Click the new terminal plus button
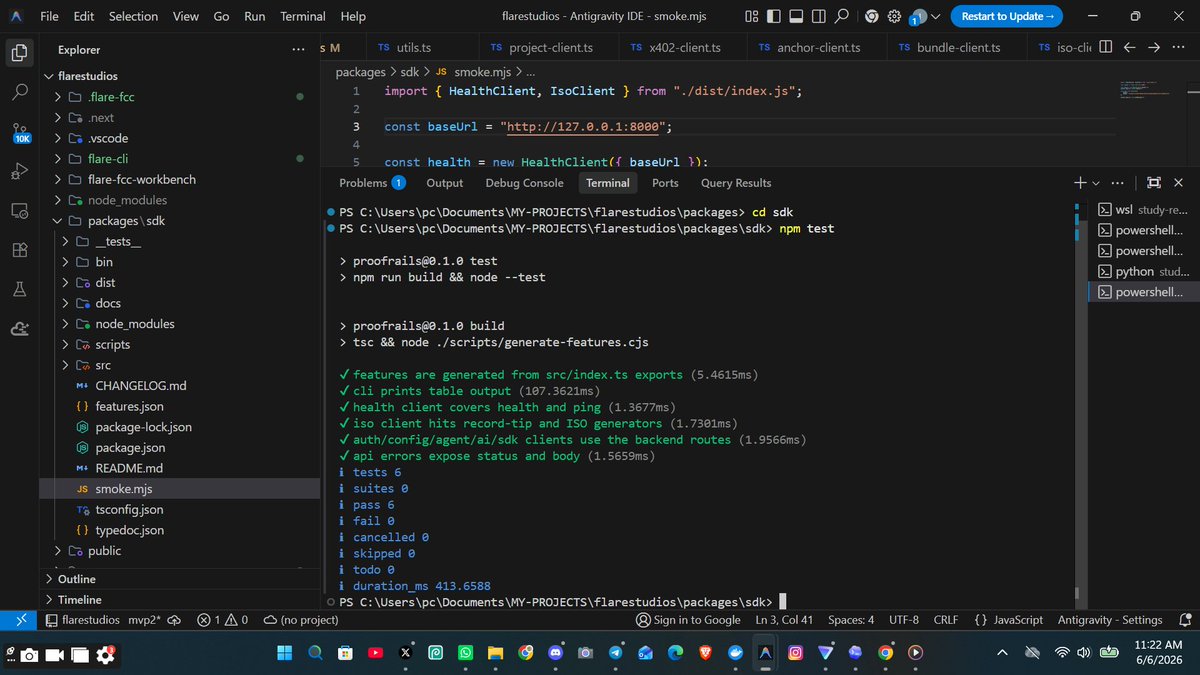Viewport: 1200px width, 675px height. tap(1080, 183)
